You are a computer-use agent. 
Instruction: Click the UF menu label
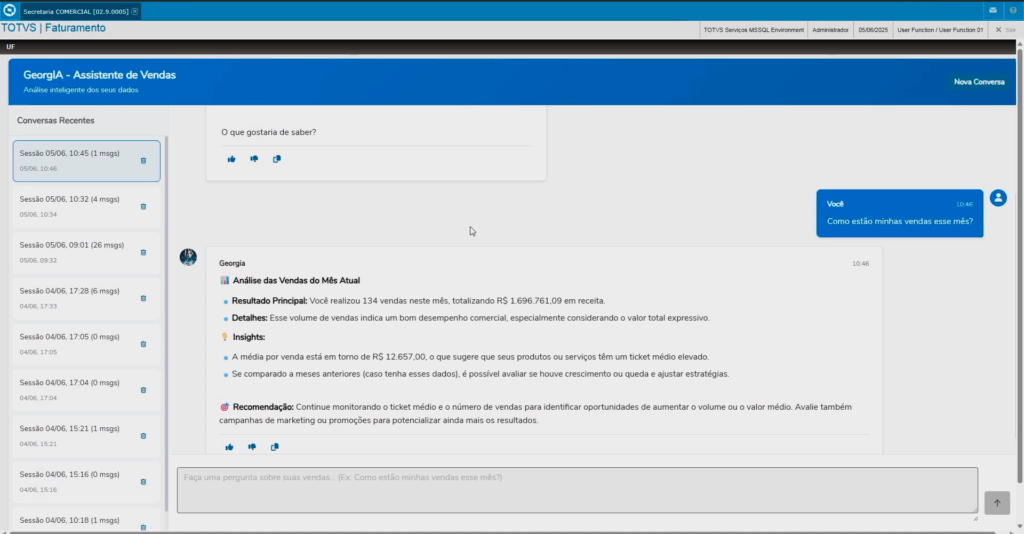(10, 47)
